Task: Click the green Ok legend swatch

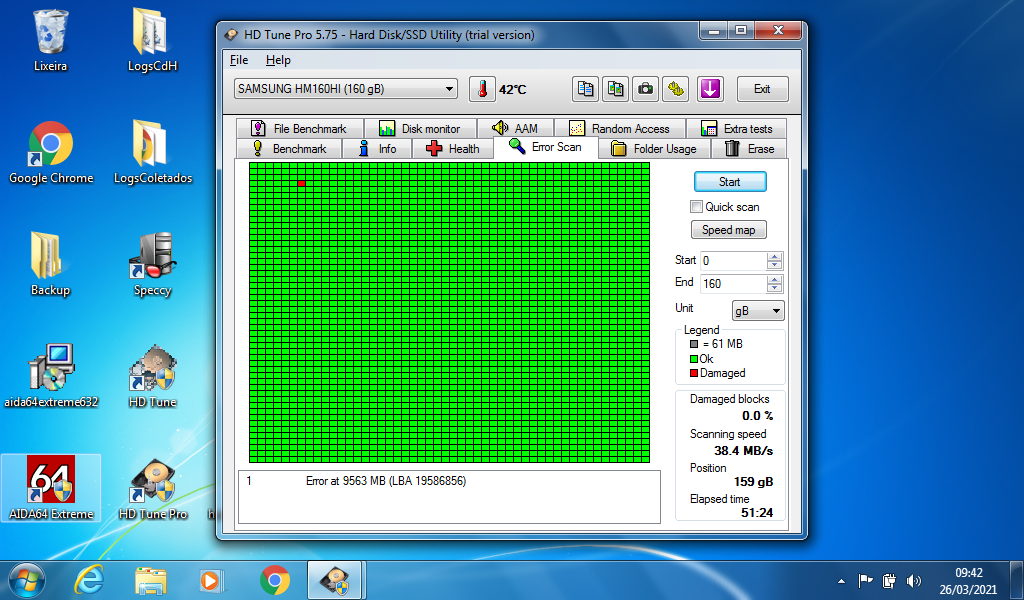Action: (x=694, y=359)
